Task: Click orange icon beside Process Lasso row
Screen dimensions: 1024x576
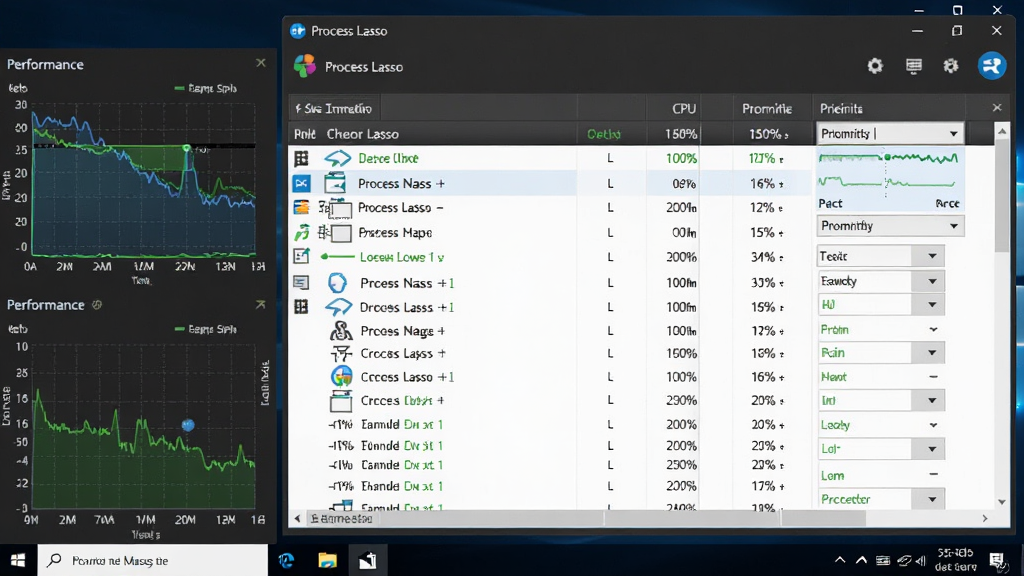Action: click(x=301, y=208)
